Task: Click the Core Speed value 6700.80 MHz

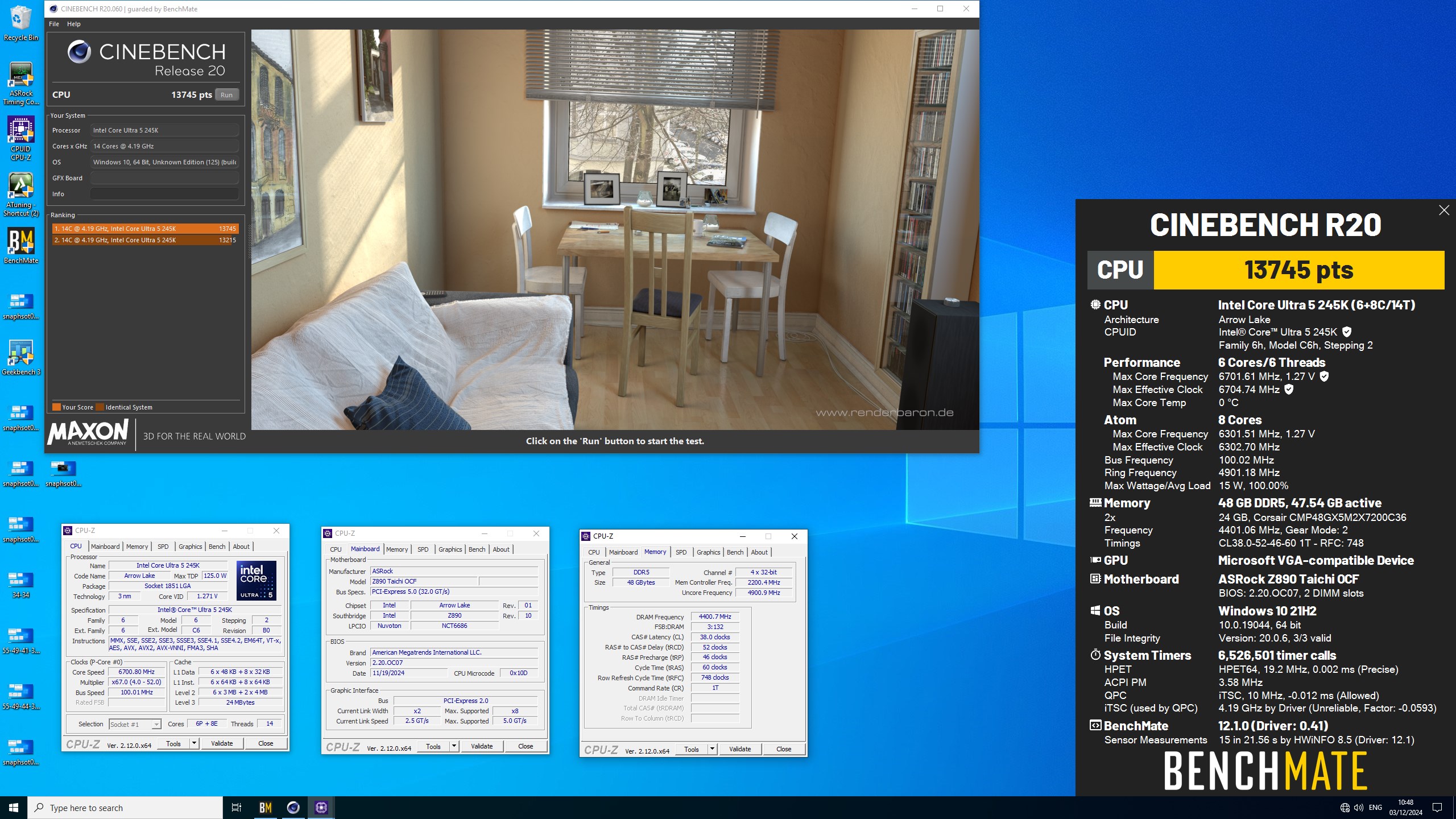Action: click(x=136, y=672)
